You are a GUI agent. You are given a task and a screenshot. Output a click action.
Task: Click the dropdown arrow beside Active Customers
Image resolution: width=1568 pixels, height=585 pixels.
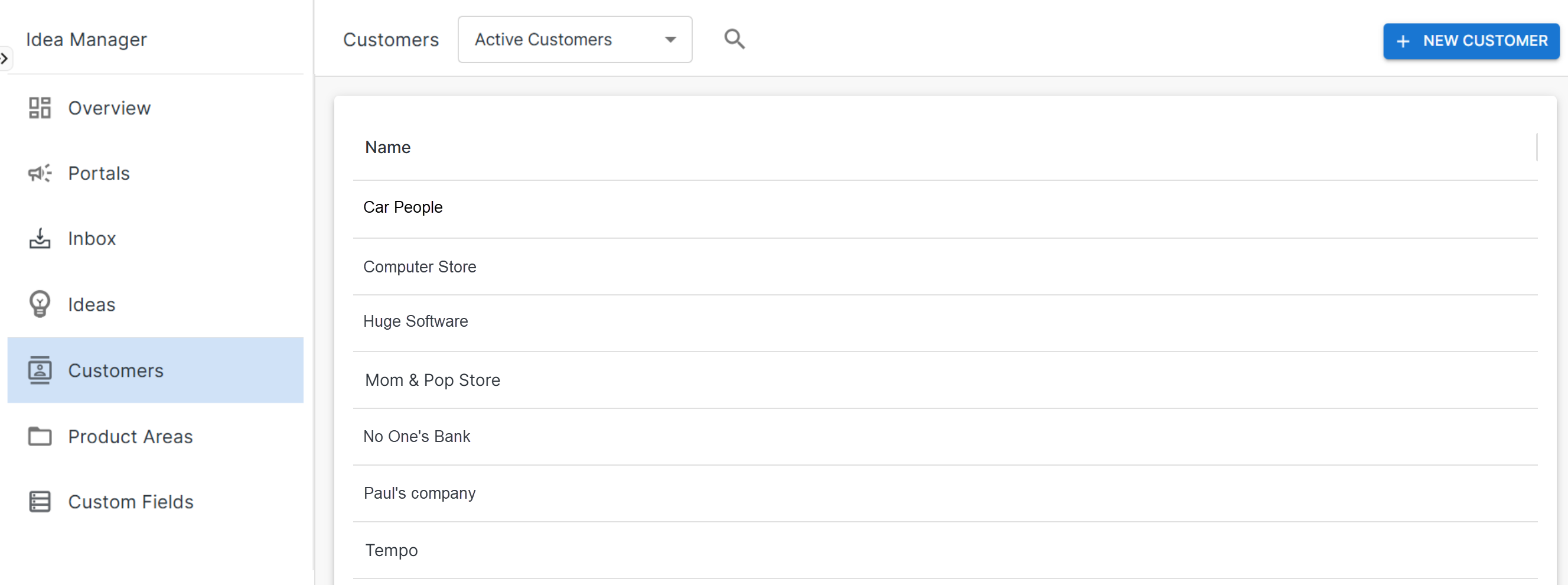(670, 39)
